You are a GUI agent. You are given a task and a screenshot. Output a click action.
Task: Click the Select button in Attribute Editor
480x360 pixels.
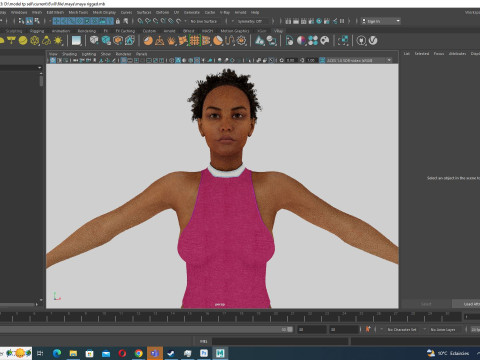click(426, 304)
